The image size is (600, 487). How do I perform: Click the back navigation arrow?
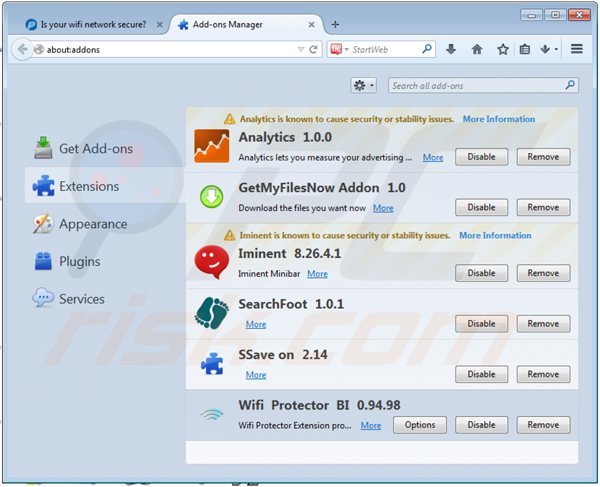coord(22,49)
